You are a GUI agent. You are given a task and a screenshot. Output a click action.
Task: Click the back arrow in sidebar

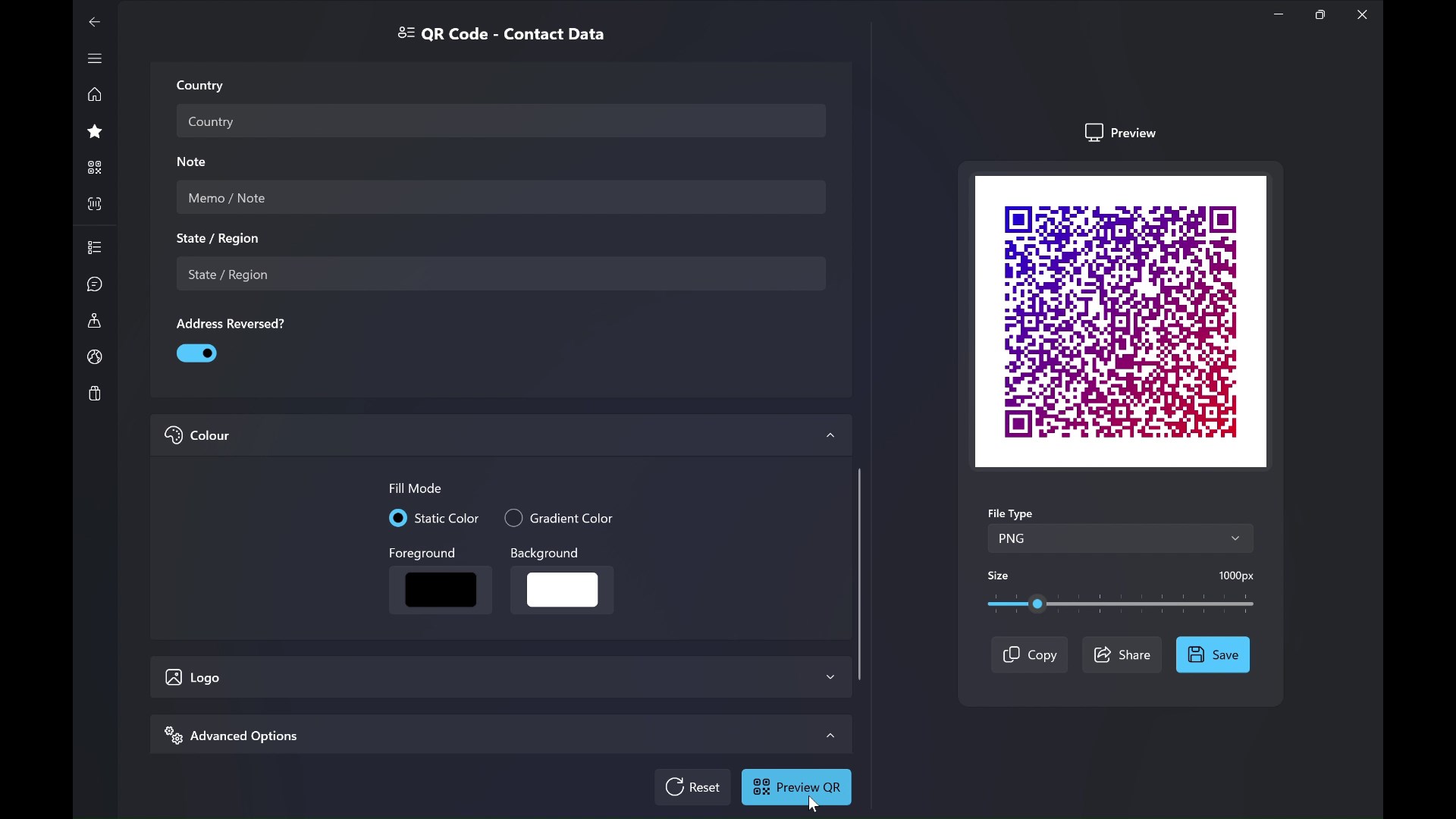coord(94,22)
